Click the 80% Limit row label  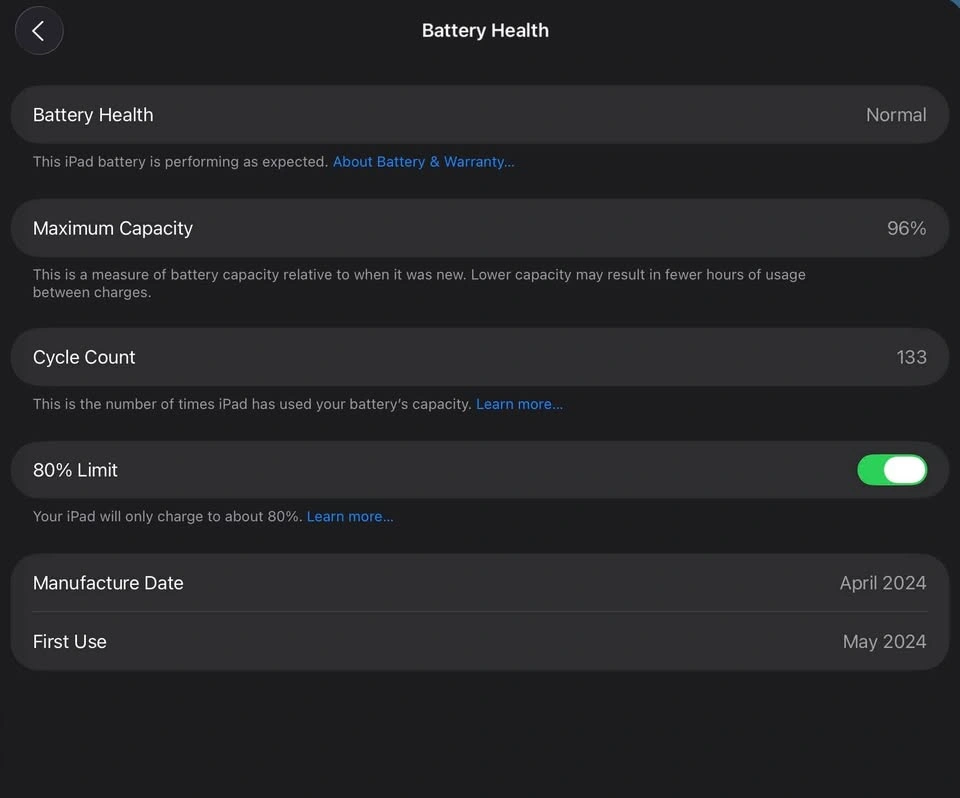[75, 470]
